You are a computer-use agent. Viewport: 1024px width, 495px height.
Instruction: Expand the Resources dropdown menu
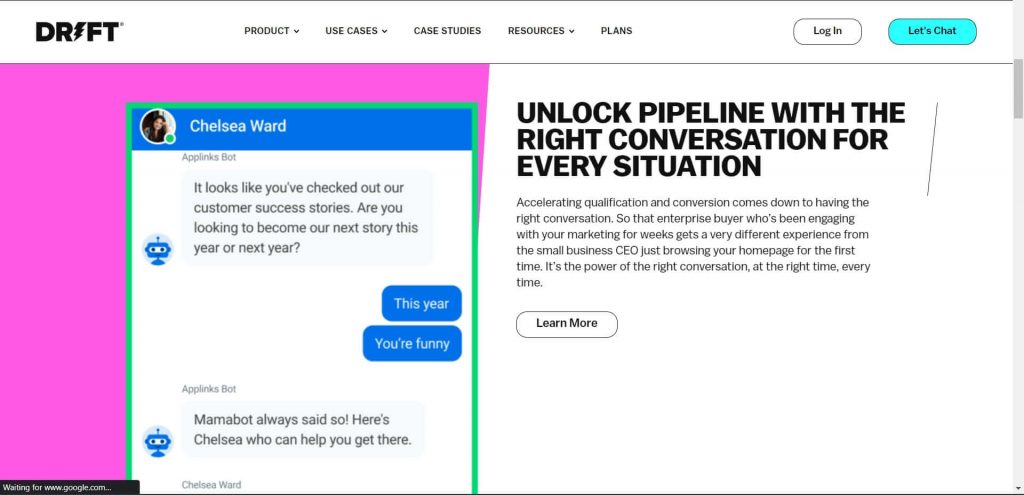click(541, 31)
